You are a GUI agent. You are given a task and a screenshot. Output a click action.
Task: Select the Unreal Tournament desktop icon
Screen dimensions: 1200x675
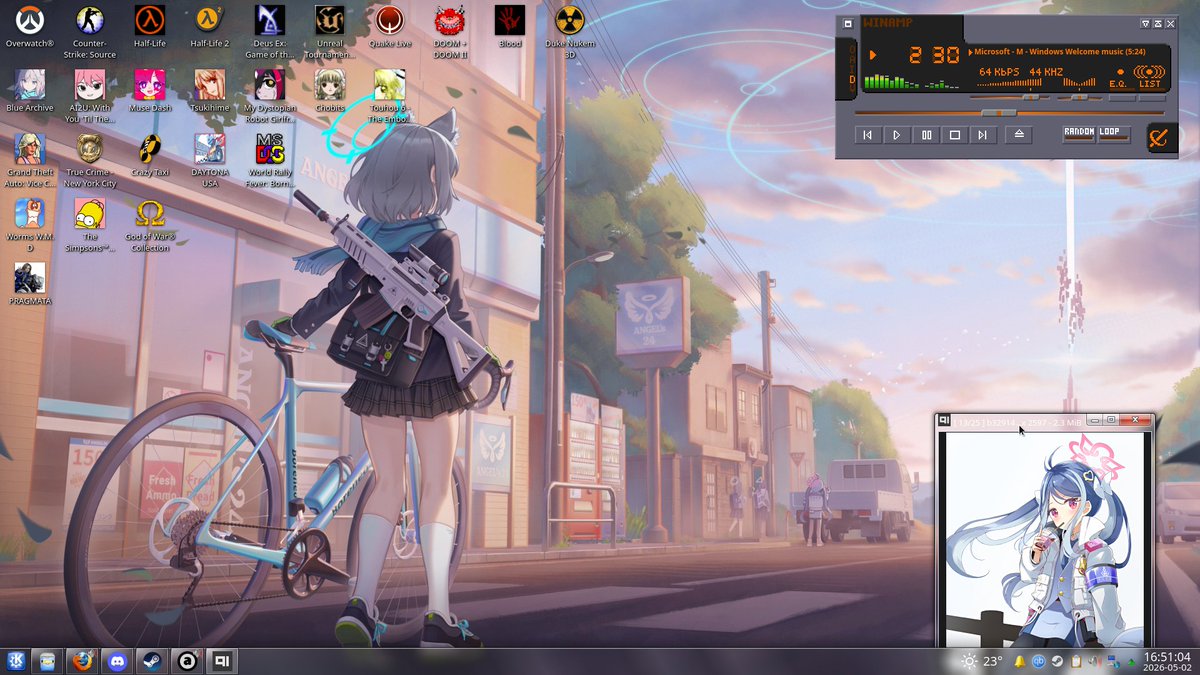coord(330,31)
